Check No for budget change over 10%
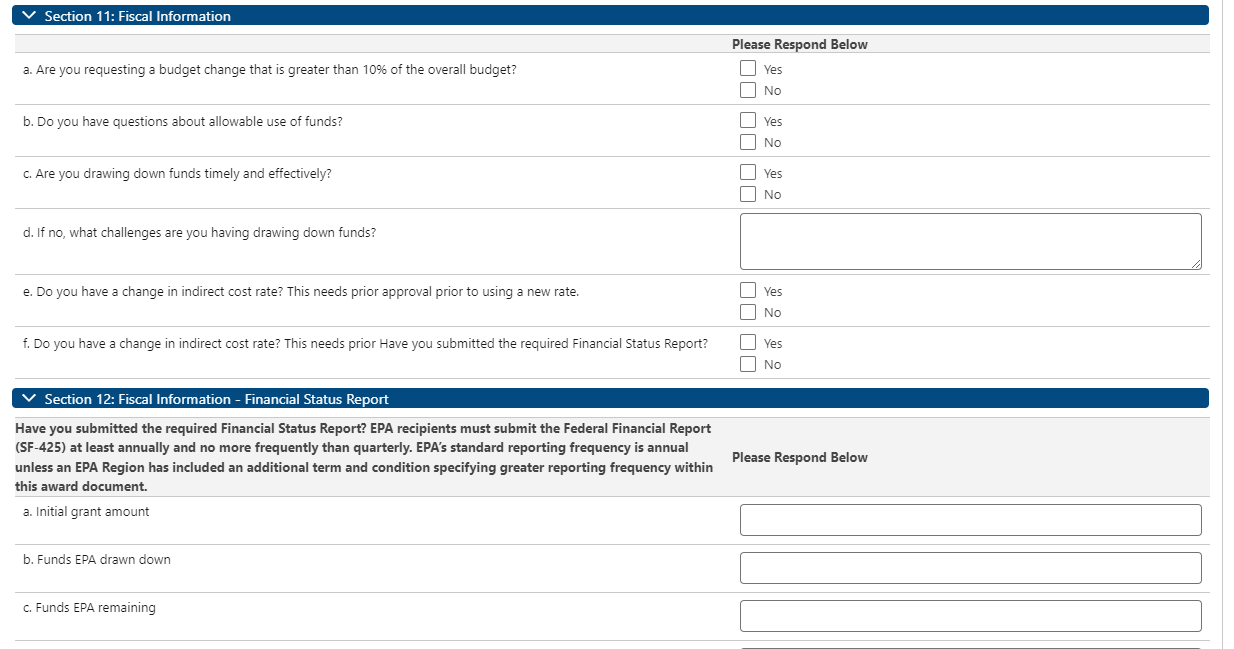Screen dimensions: 1234x649 coord(748,90)
